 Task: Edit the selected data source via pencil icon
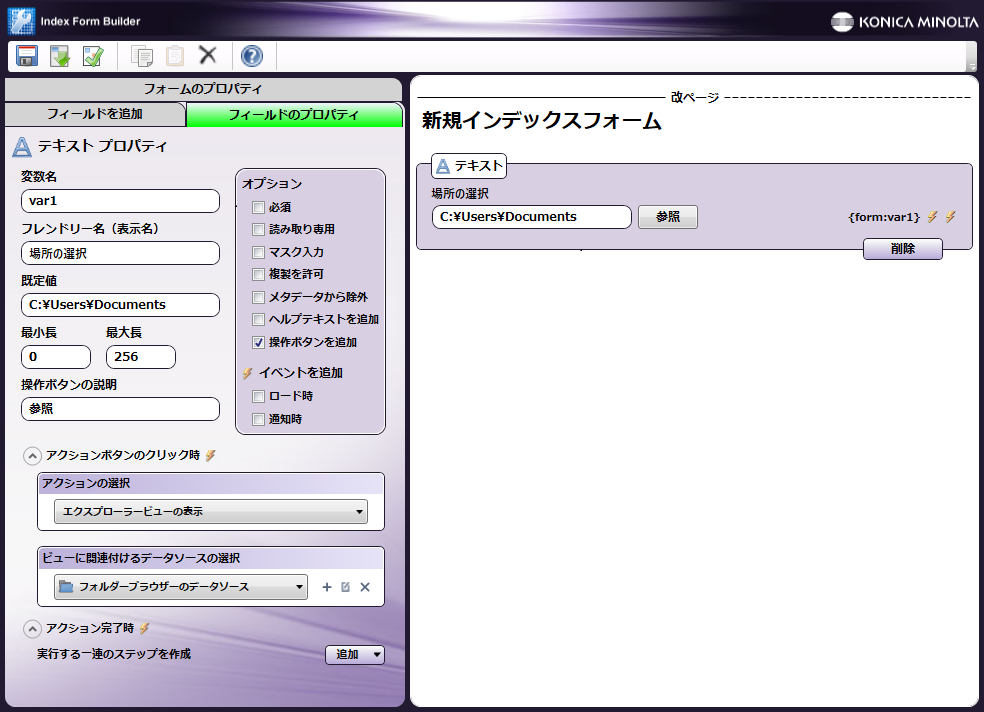(344, 587)
